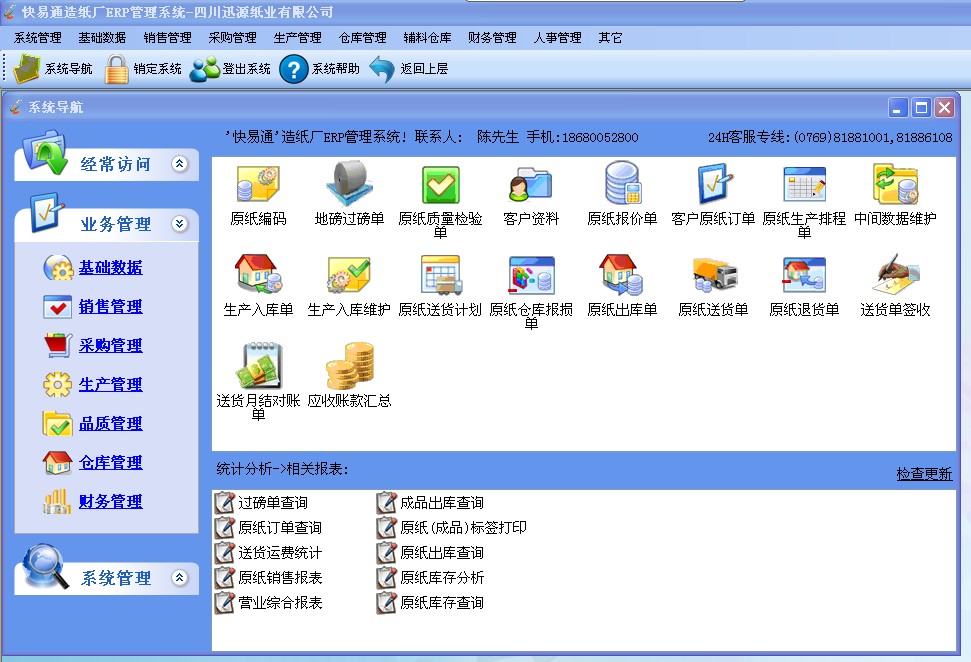Image resolution: width=971 pixels, height=662 pixels.
Task: Click 系统导航 toolbar button
Action: point(52,69)
